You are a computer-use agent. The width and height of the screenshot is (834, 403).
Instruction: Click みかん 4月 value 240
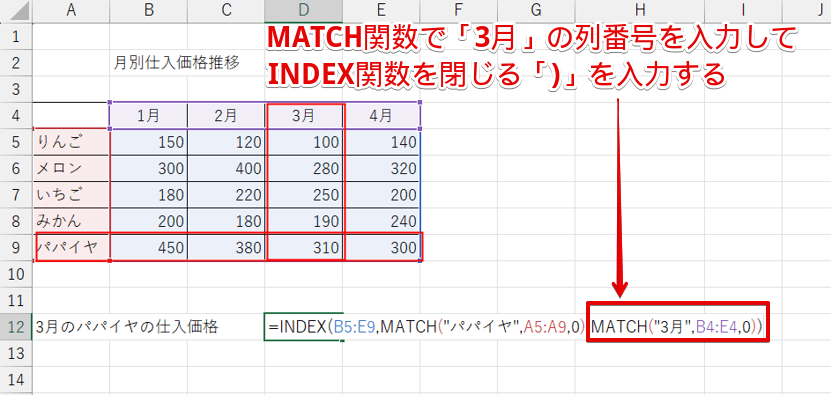pyautogui.click(x=381, y=221)
